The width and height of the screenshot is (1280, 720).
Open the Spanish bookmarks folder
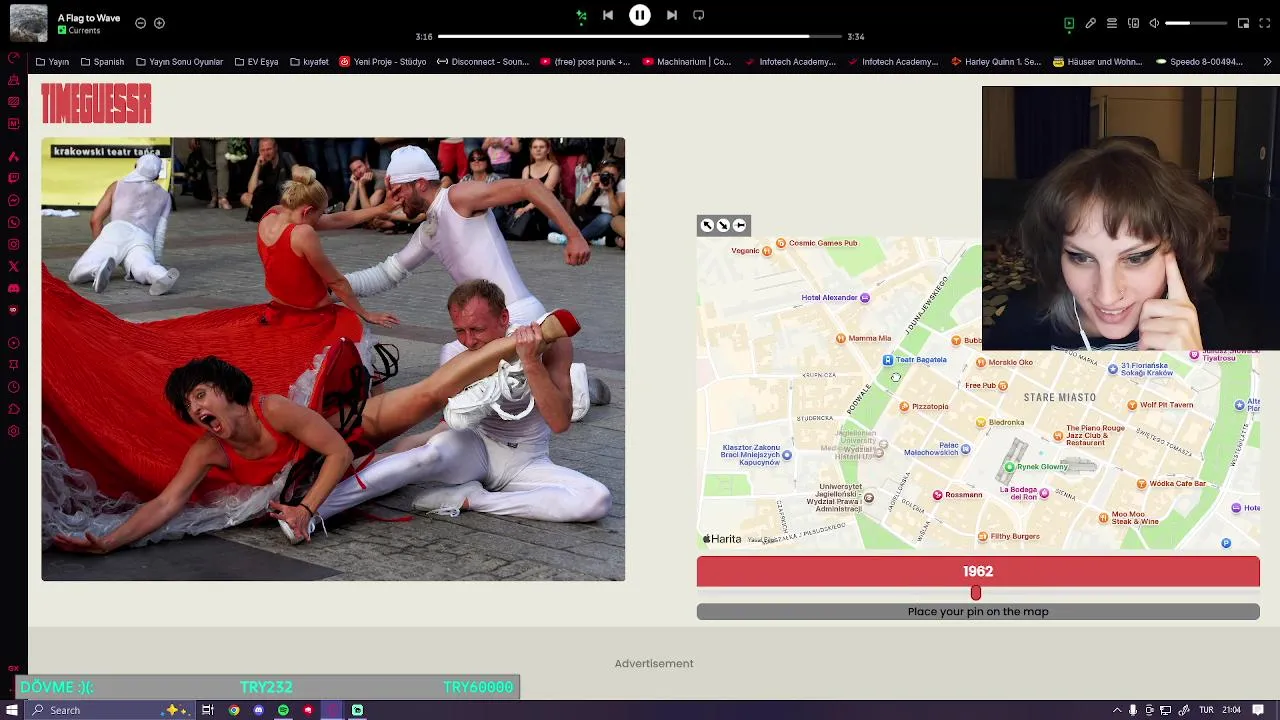pos(102,62)
